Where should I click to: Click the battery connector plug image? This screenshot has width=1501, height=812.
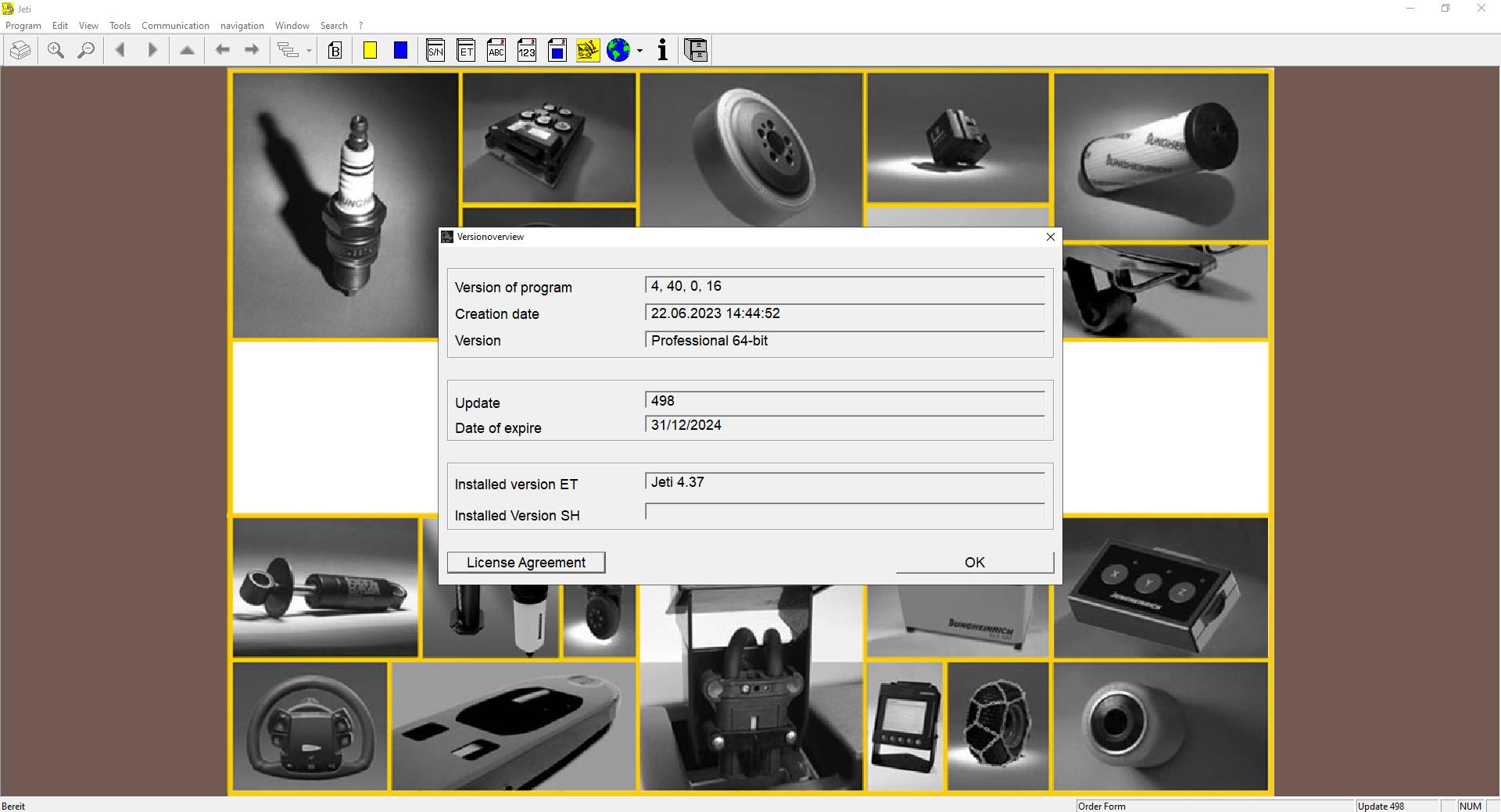tap(751, 688)
